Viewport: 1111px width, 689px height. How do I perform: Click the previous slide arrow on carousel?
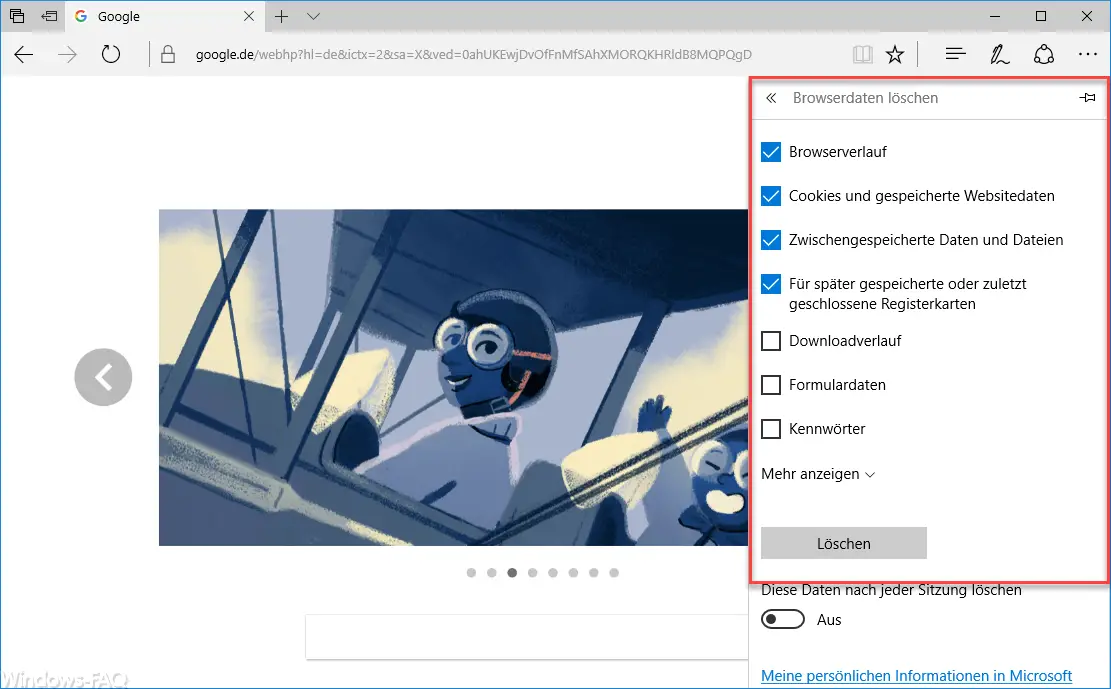coord(103,377)
